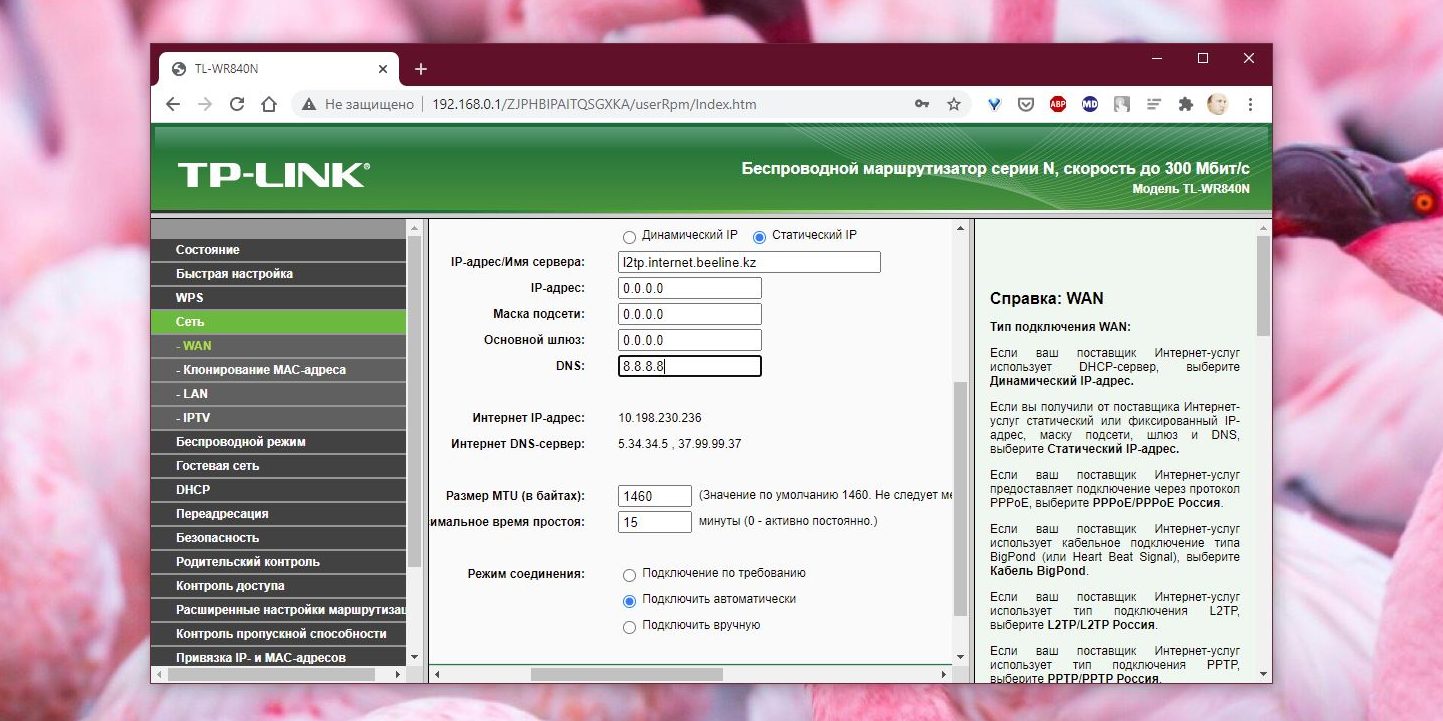Click the Справка: WAN heading

tap(1047, 298)
